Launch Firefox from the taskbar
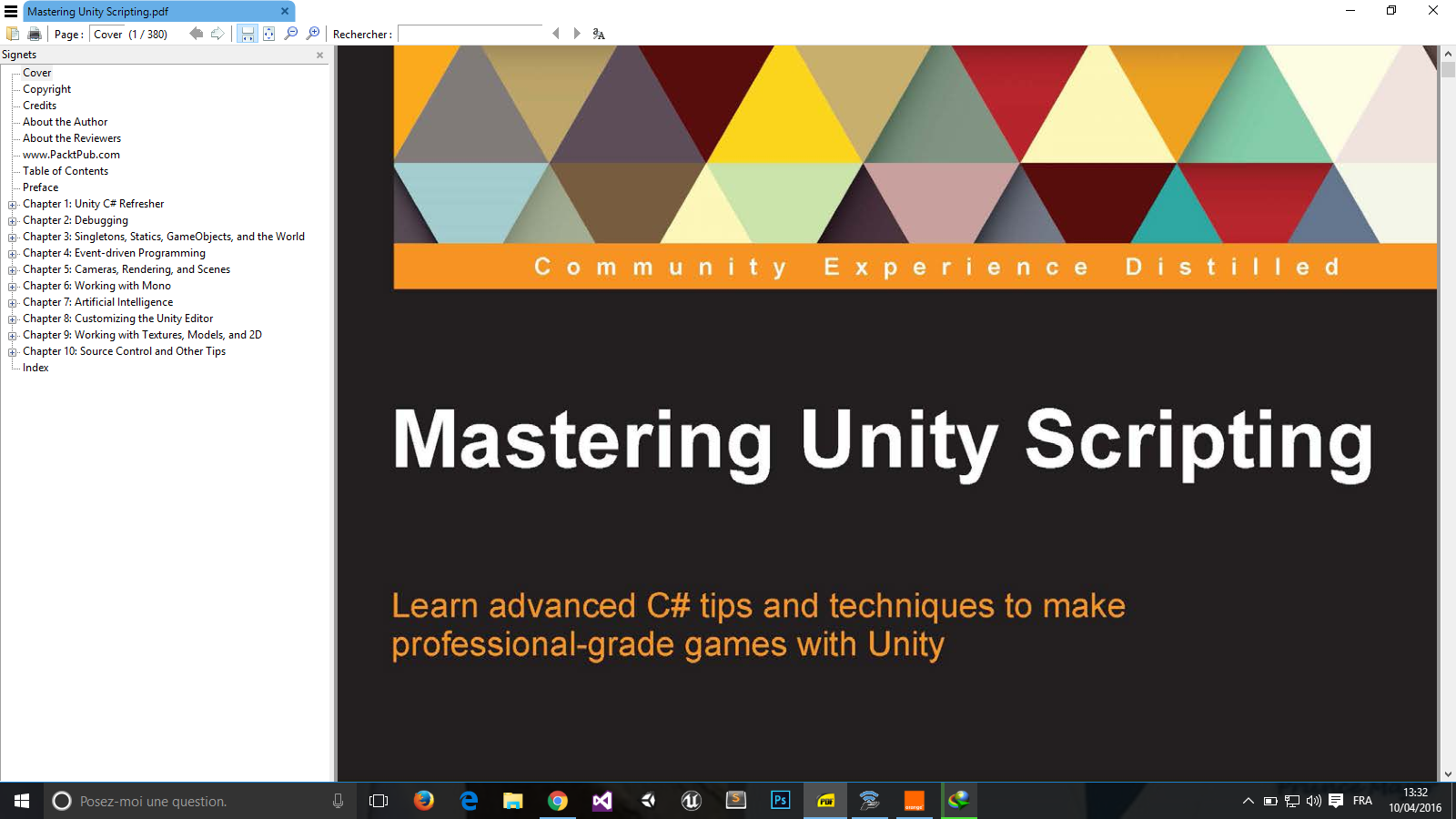The width and height of the screenshot is (1456, 819). [x=423, y=801]
